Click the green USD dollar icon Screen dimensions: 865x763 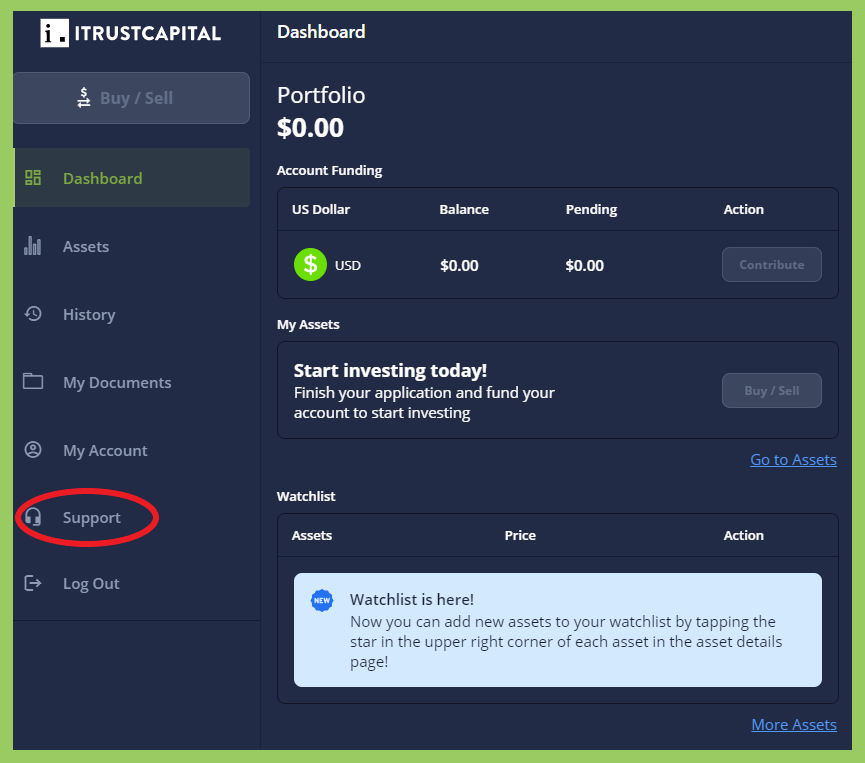(310, 265)
